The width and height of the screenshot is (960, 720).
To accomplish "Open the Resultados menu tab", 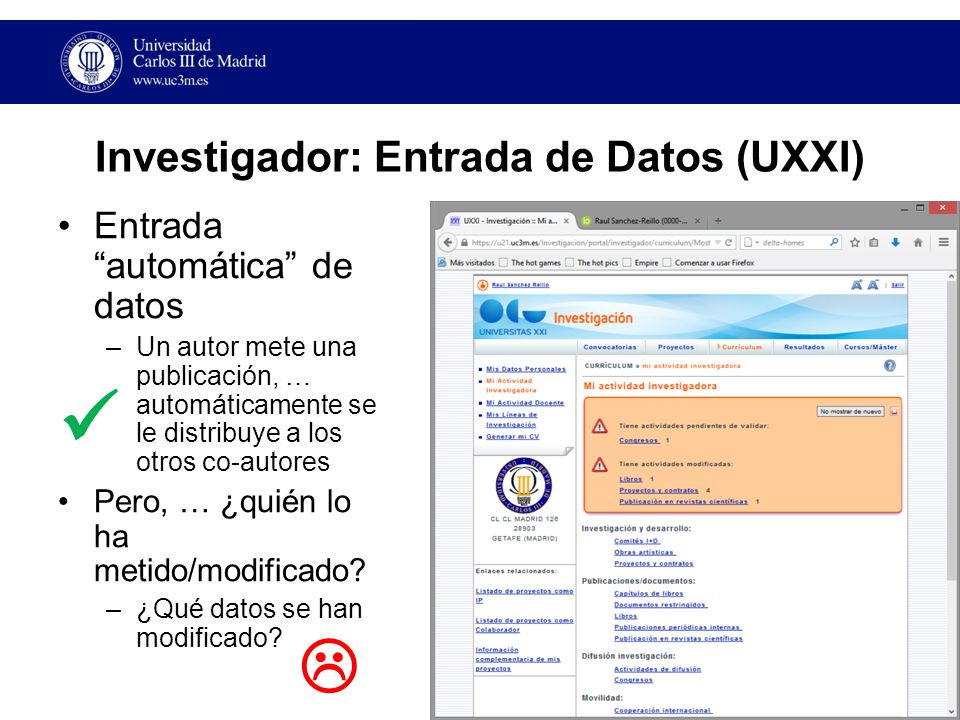I will (804, 347).
